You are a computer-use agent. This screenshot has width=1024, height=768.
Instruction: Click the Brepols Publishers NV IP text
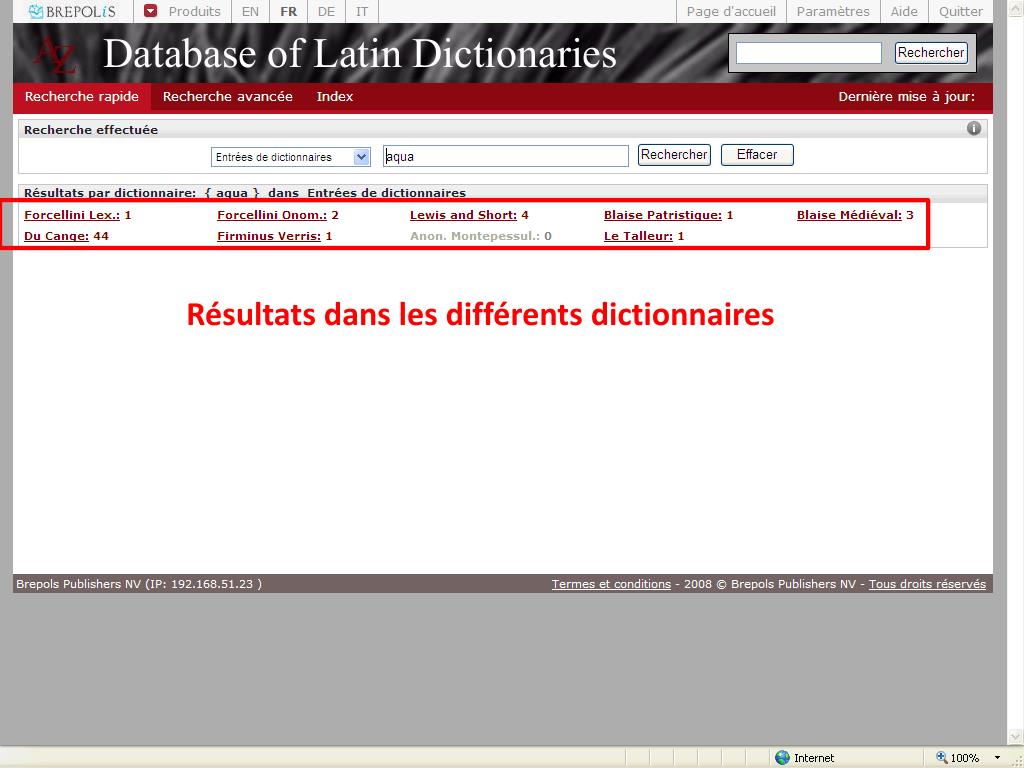click(x=138, y=584)
